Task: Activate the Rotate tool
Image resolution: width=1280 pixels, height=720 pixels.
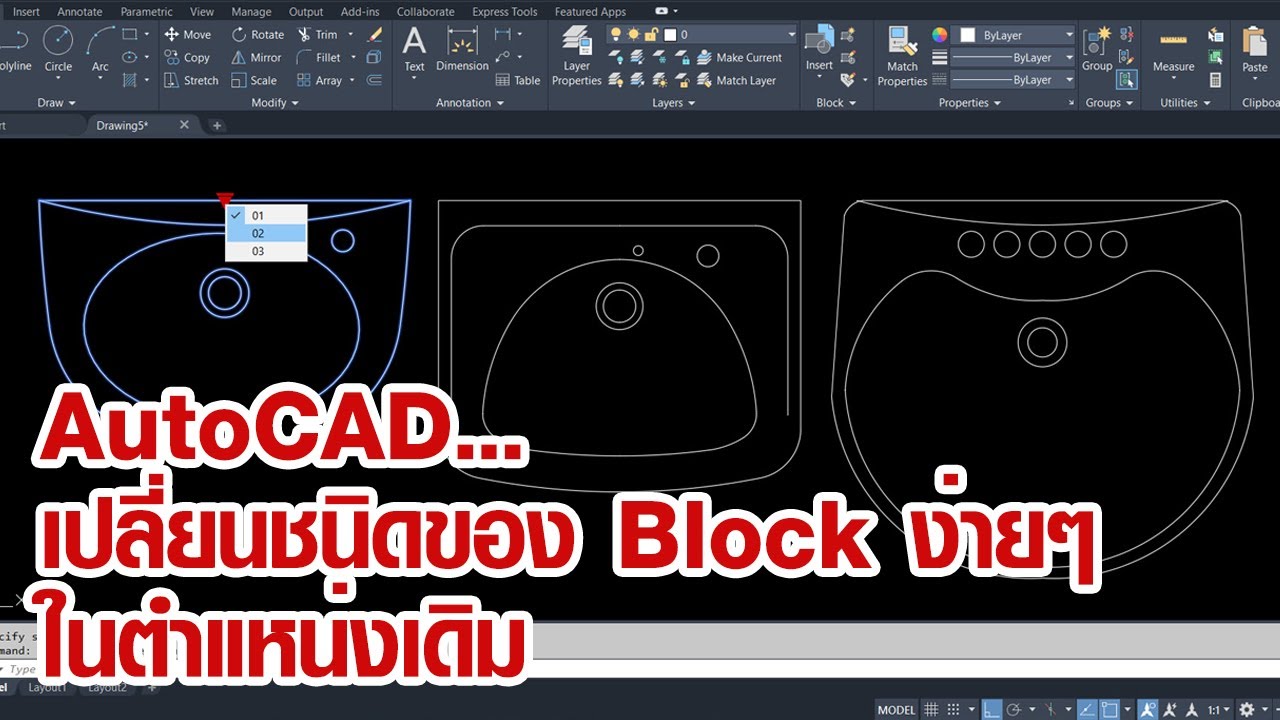Action: tap(258, 34)
